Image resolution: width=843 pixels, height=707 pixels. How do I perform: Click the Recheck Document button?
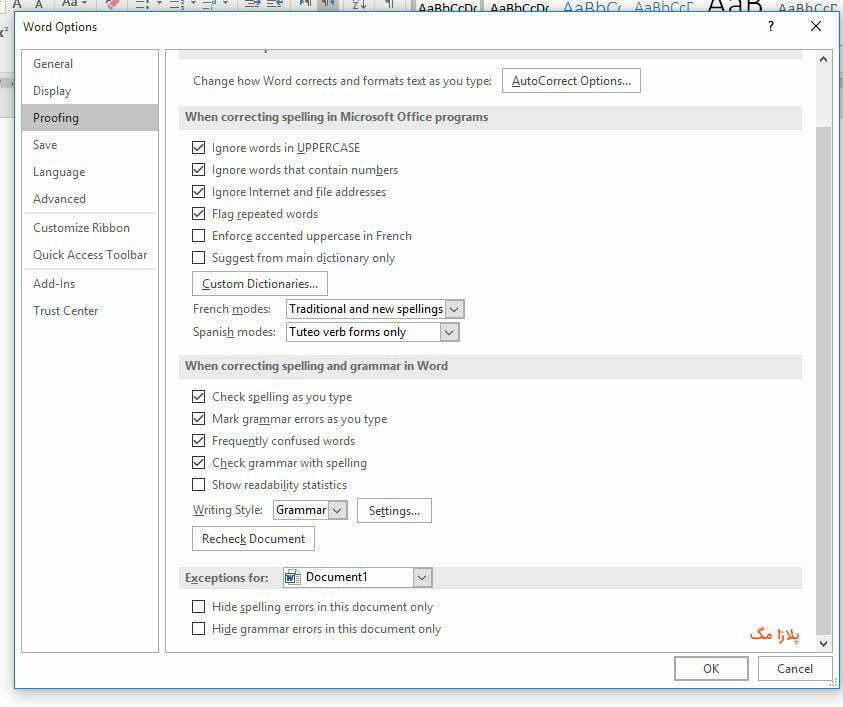[253, 539]
